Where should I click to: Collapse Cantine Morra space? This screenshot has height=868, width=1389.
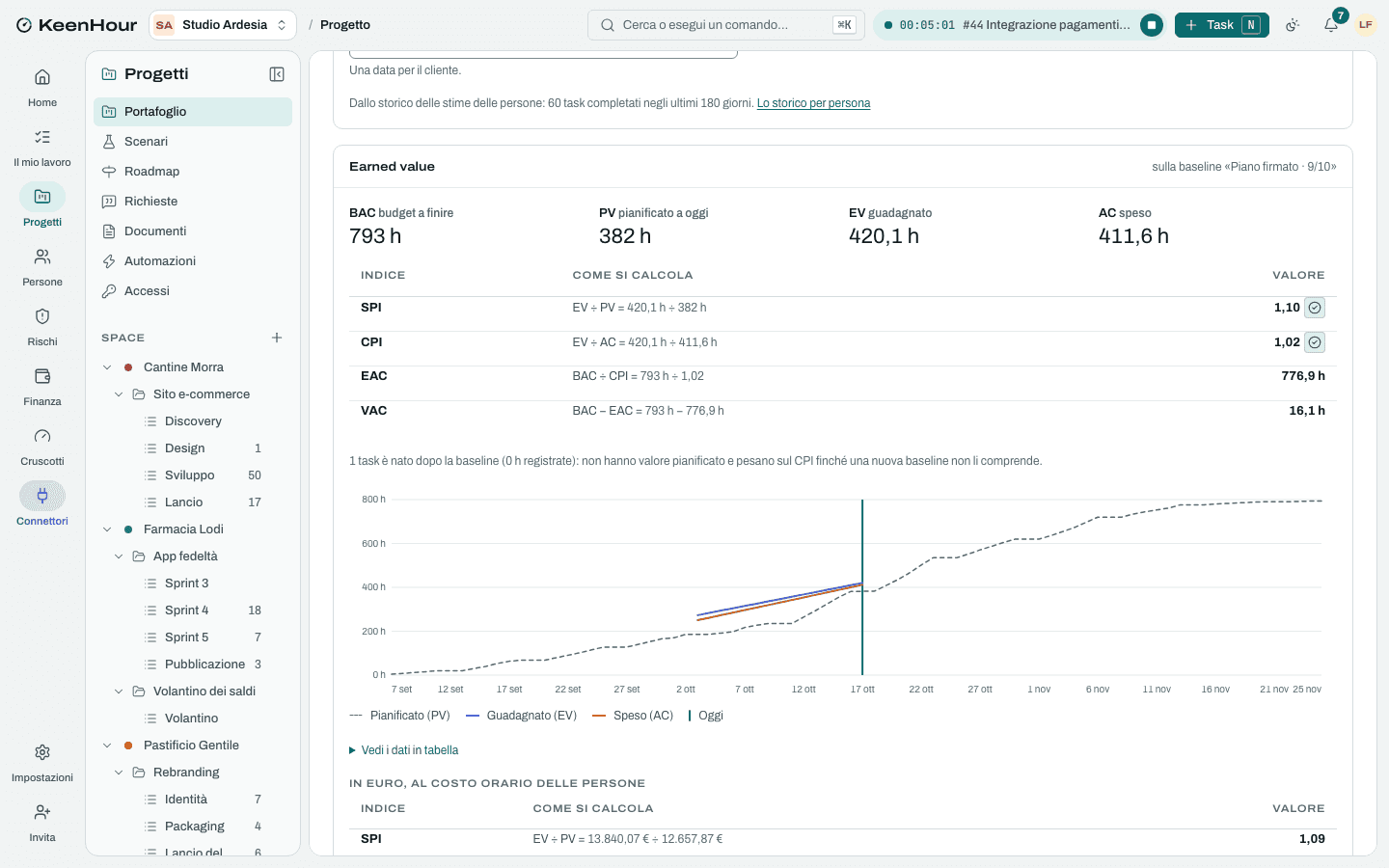107,367
